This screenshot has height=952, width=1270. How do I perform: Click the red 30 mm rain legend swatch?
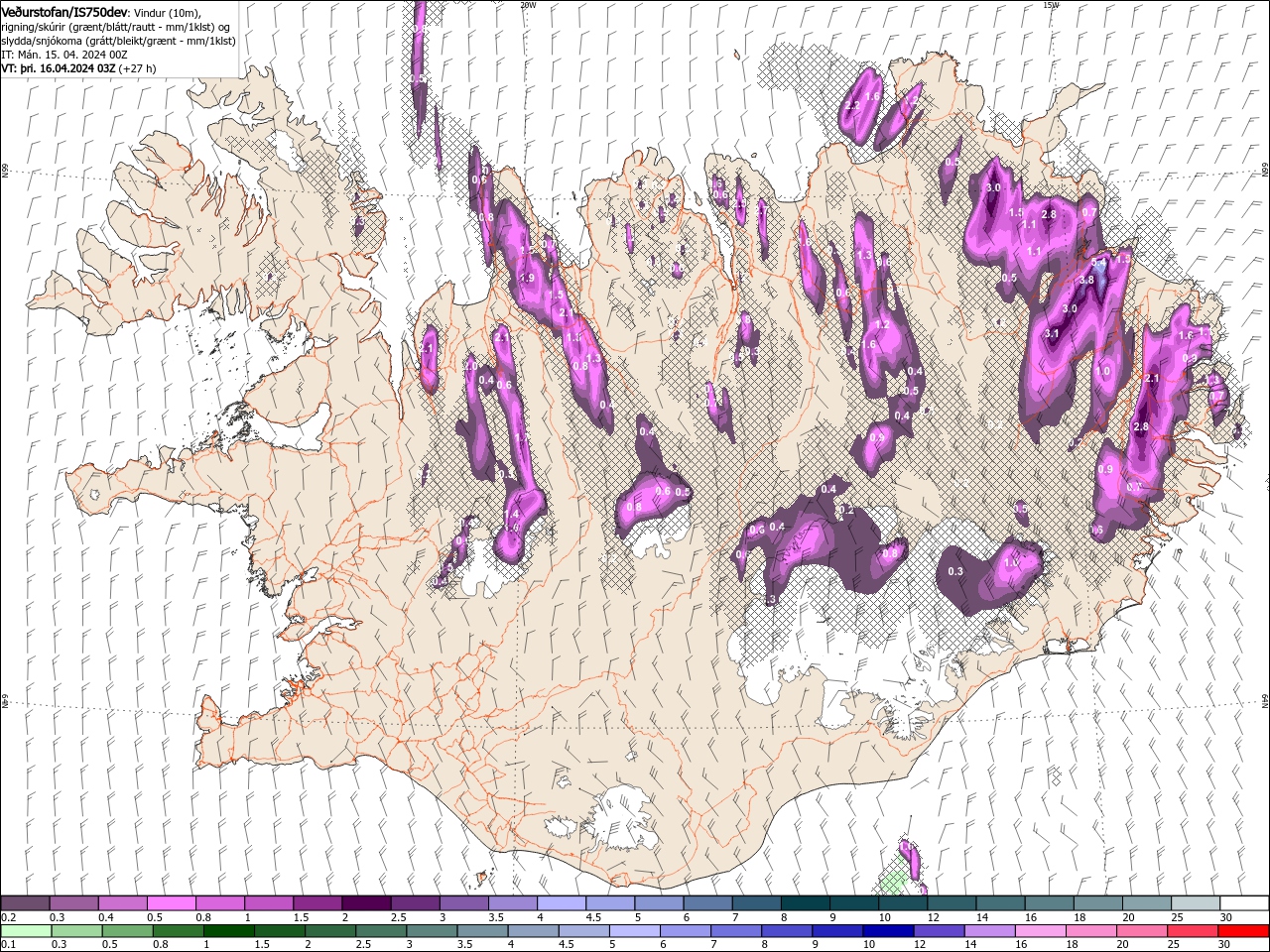1244,931
